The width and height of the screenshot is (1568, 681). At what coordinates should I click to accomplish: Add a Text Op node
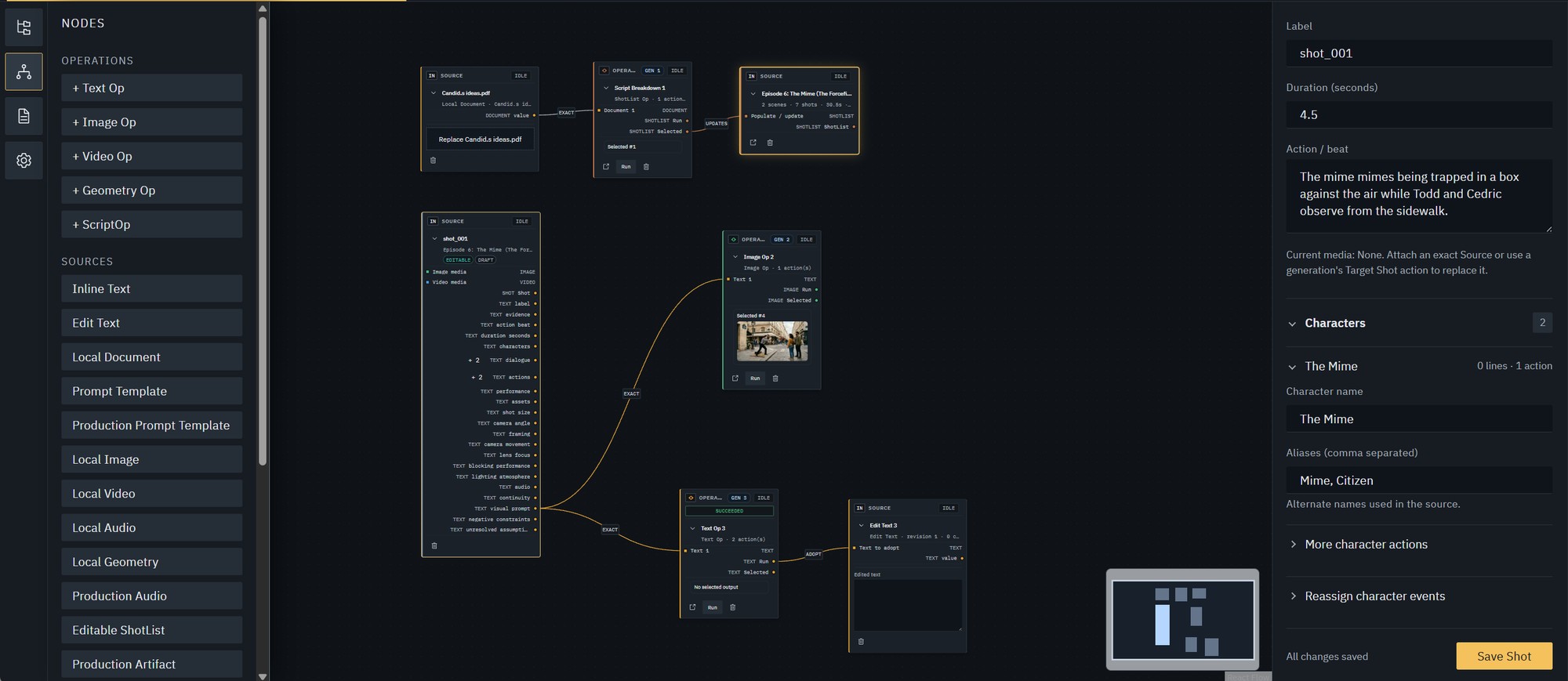(151, 88)
